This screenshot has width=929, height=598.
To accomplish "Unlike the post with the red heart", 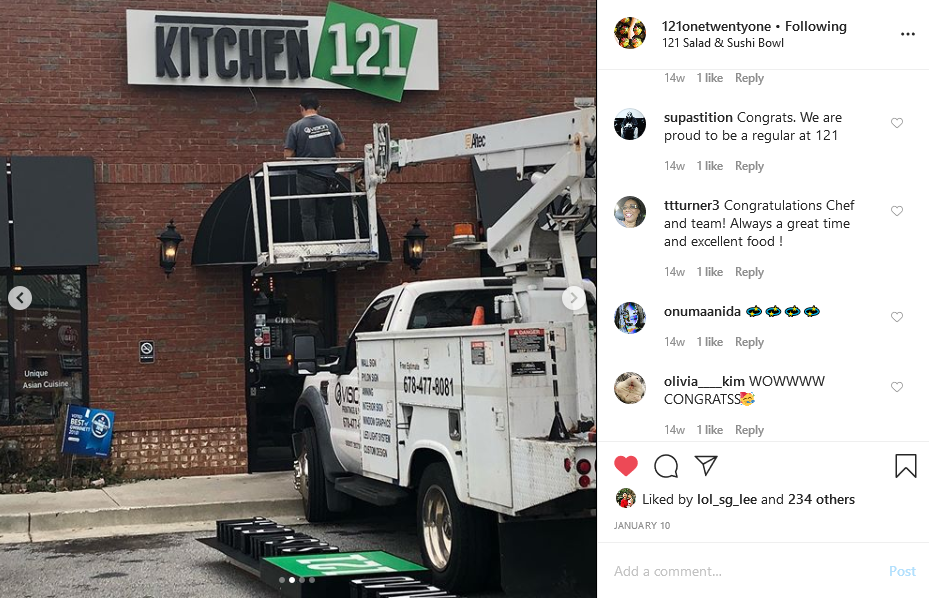I will (626, 466).
